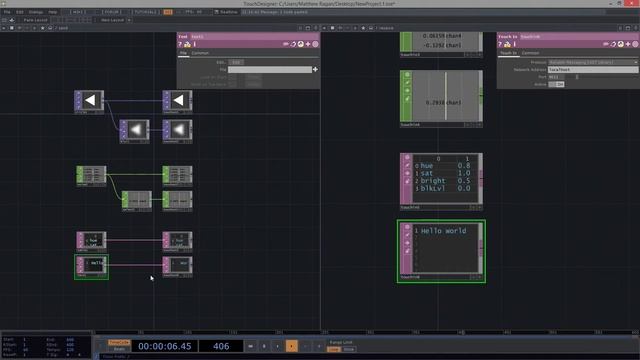The width and height of the screenshot is (640, 360).
Task: Click the bookmark star in /receive pane bar
Action: pyautogui.click(x=363, y=28)
